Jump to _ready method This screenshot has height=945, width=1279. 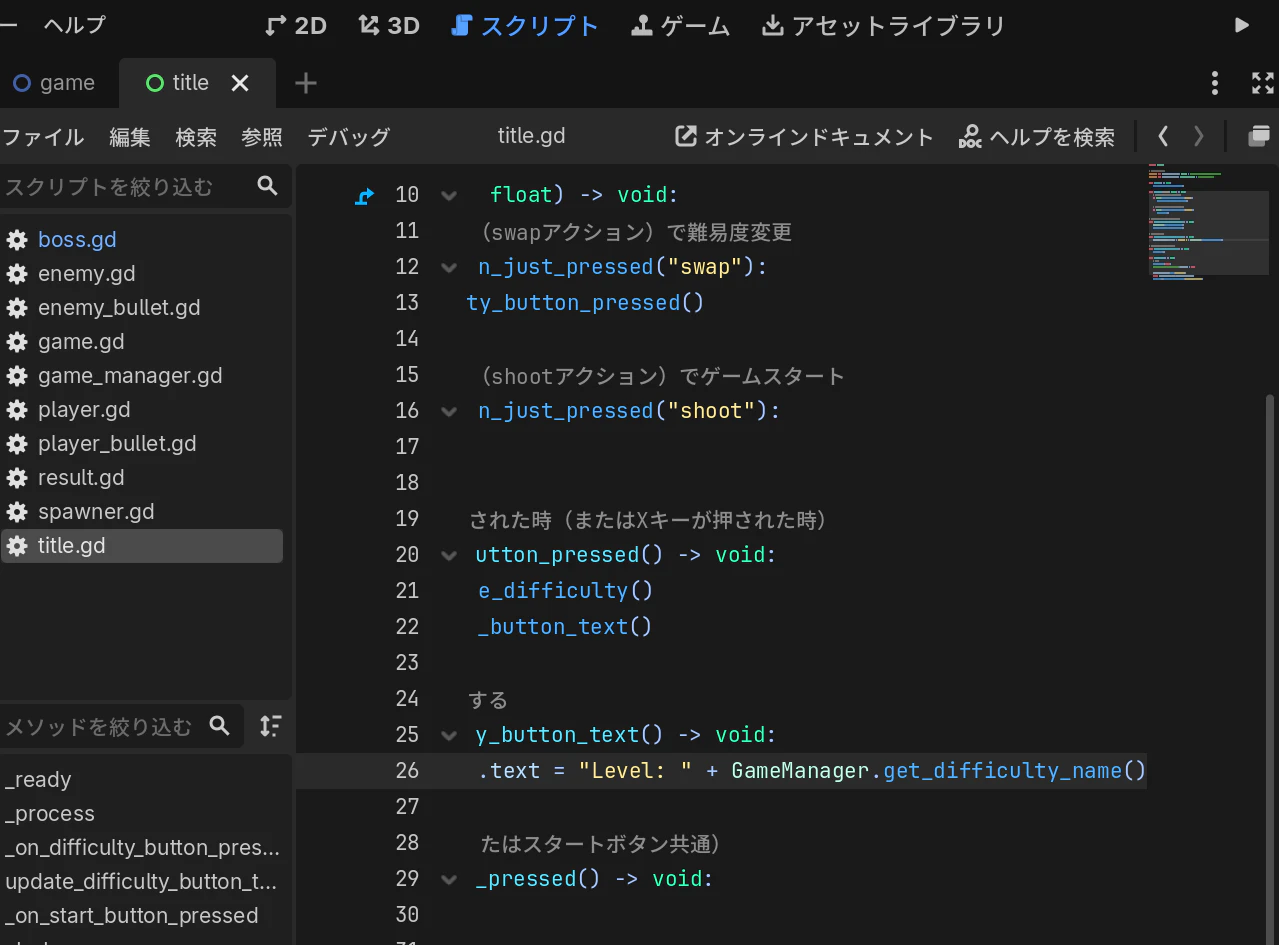click(38, 780)
